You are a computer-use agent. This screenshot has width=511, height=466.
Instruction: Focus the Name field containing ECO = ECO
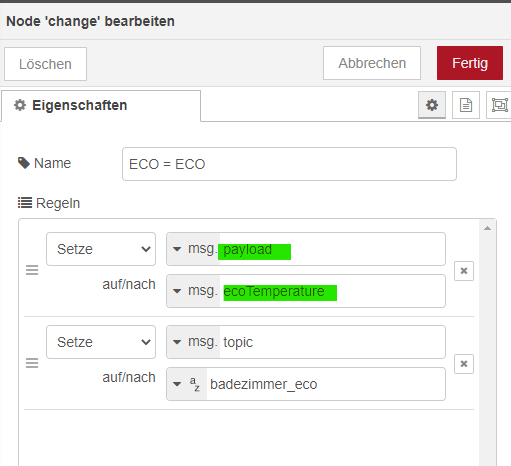289,164
